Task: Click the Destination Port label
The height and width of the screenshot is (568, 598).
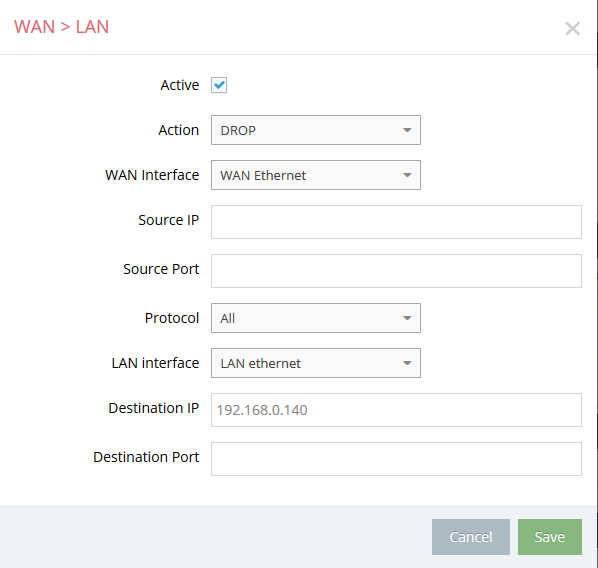Action: coord(146,457)
